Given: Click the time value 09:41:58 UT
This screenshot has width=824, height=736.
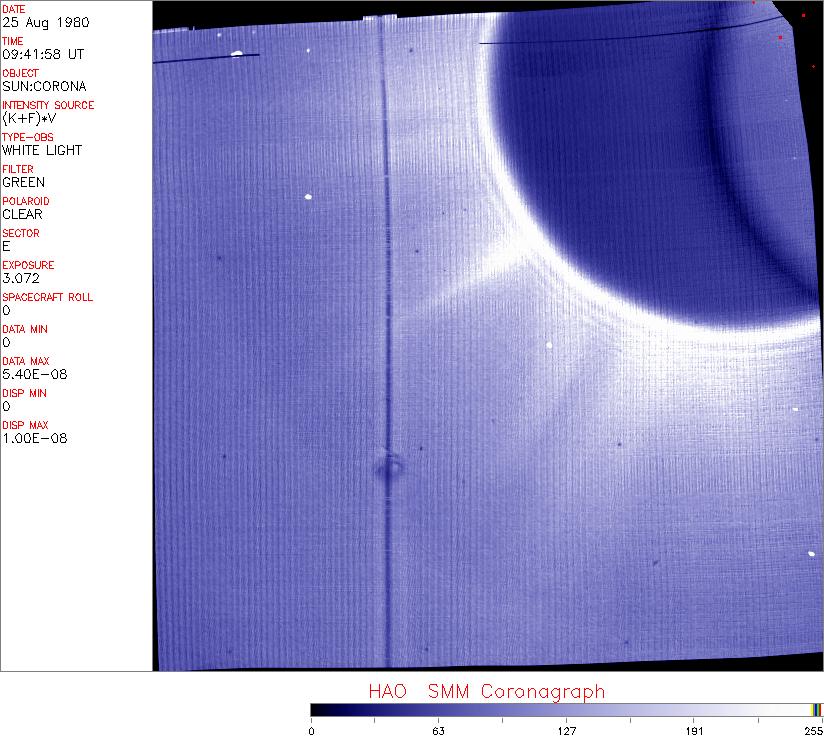Looking at the screenshot, I should click(x=42, y=54).
